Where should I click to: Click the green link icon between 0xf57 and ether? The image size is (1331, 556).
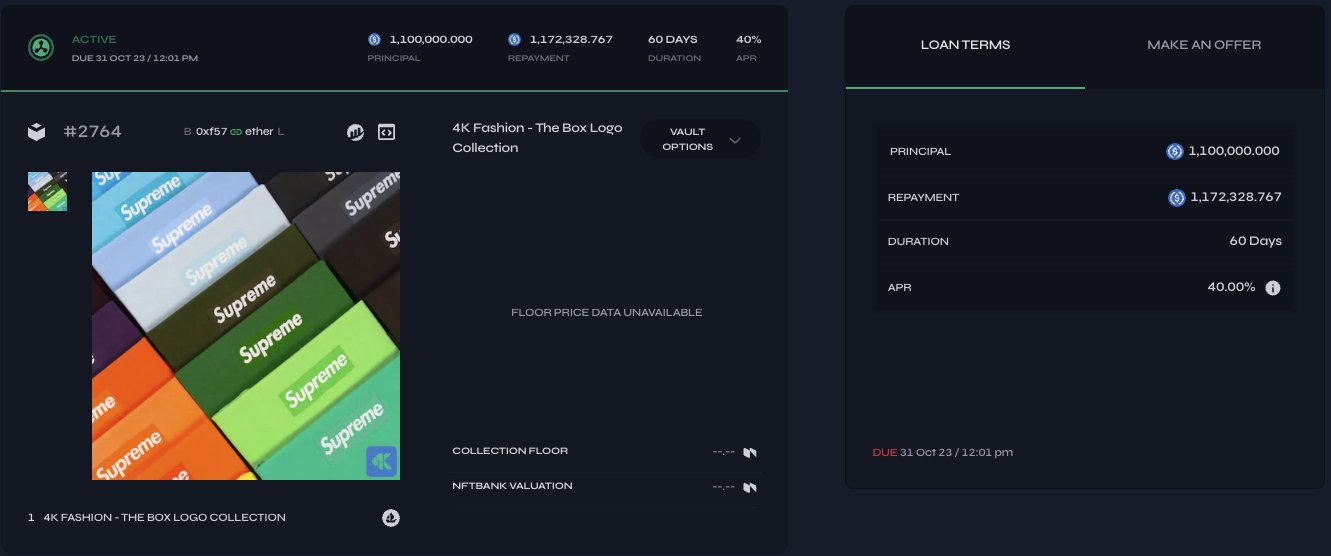click(236, 132)
